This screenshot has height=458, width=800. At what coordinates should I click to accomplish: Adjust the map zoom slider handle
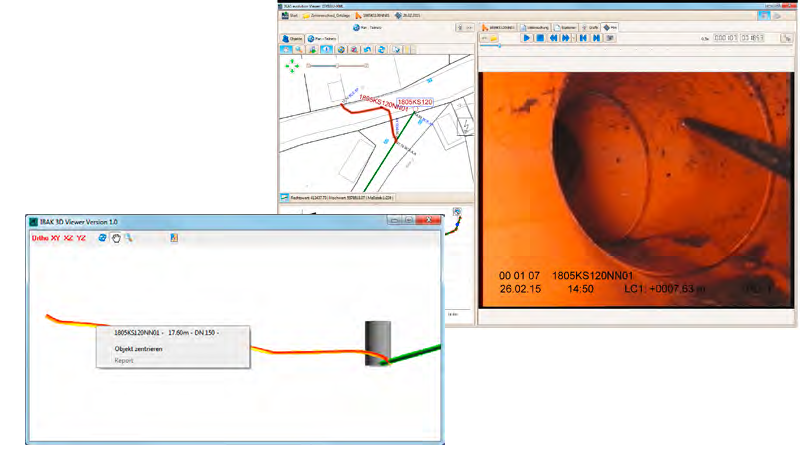tap(337, 66)
